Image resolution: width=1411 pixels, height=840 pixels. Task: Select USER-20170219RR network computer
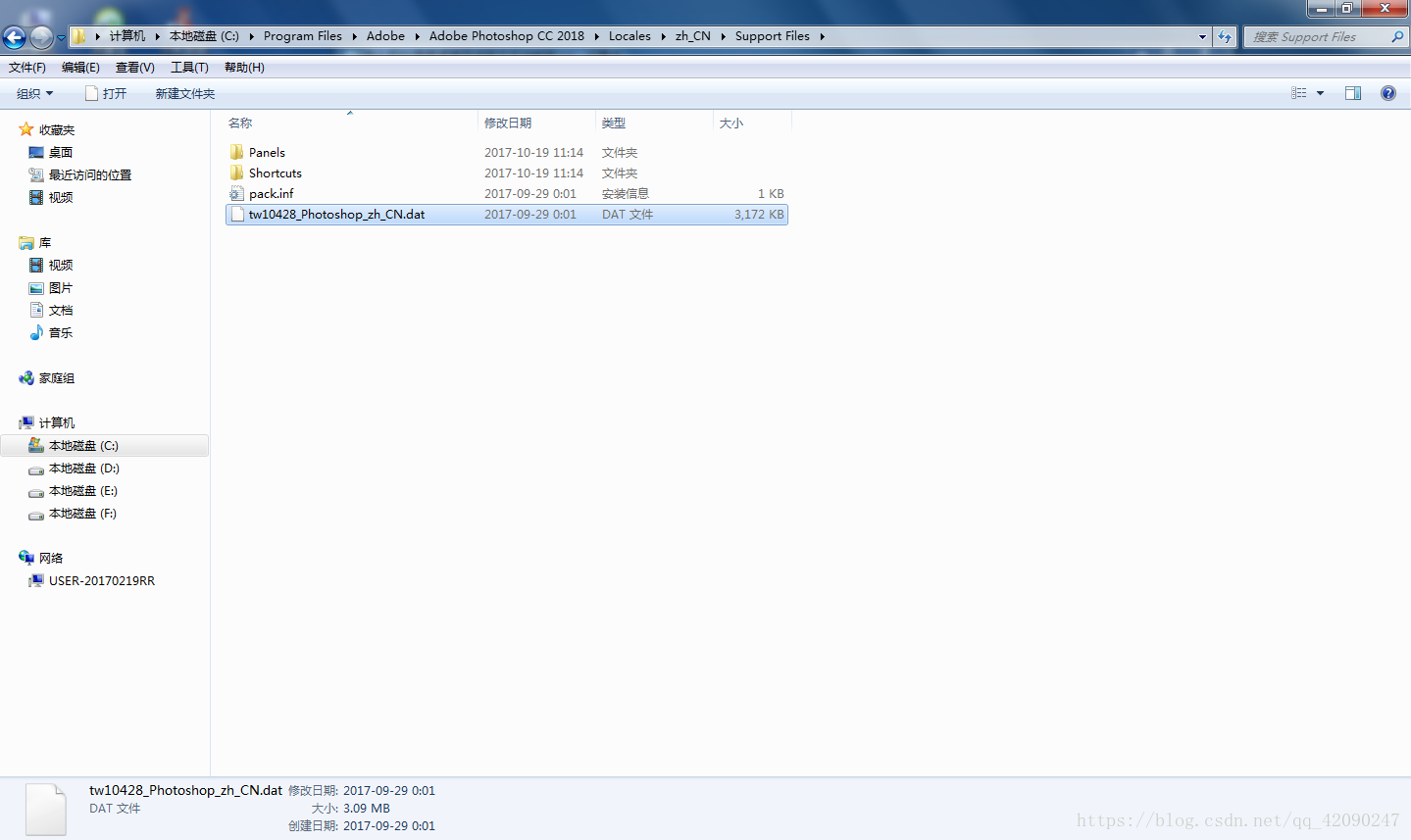pos(102,580)
